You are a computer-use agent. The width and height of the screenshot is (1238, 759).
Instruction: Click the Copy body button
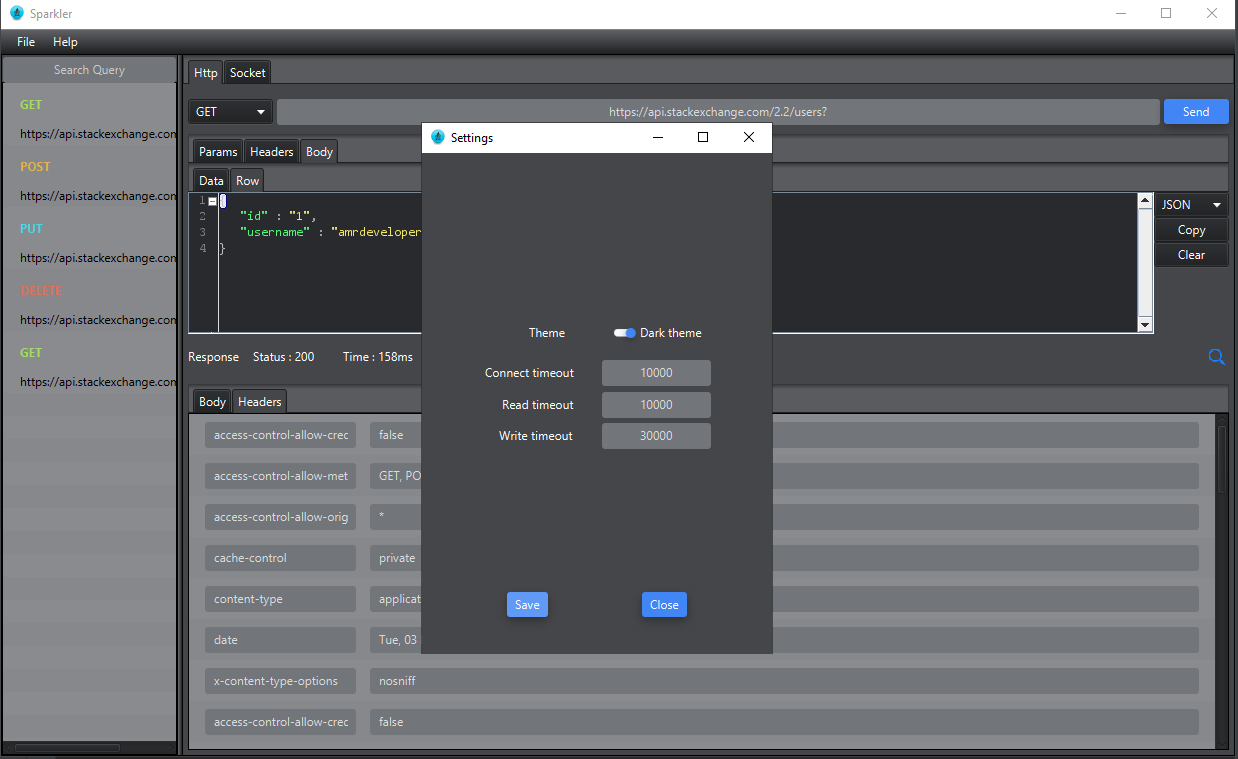1191,230
